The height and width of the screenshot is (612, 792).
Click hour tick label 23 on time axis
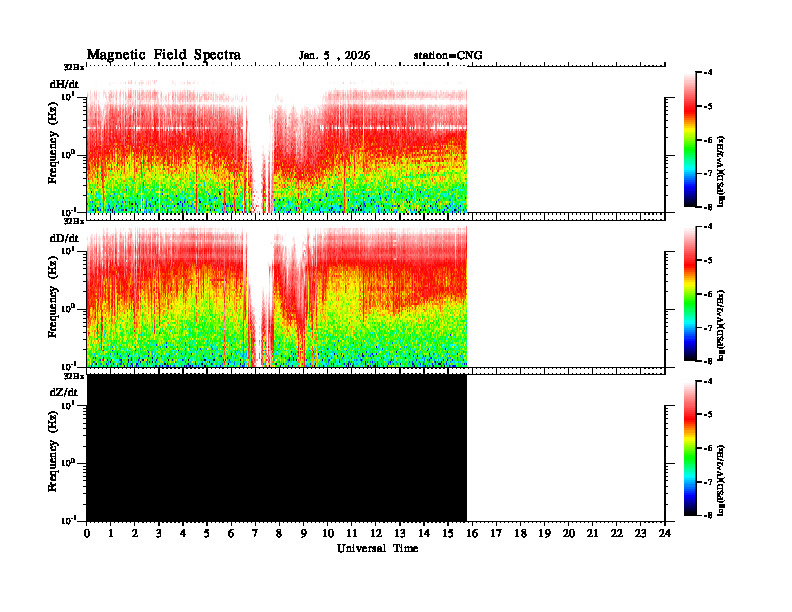click(x=641, y=534)
